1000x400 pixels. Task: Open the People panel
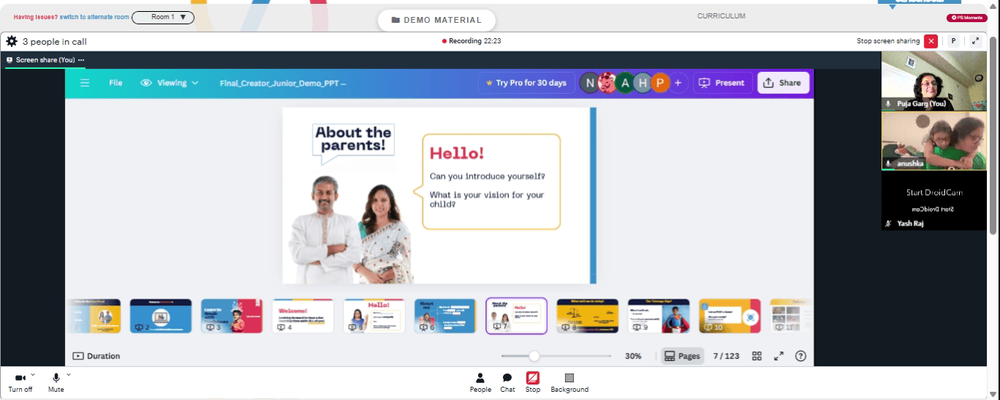click(x=480, y=383)
